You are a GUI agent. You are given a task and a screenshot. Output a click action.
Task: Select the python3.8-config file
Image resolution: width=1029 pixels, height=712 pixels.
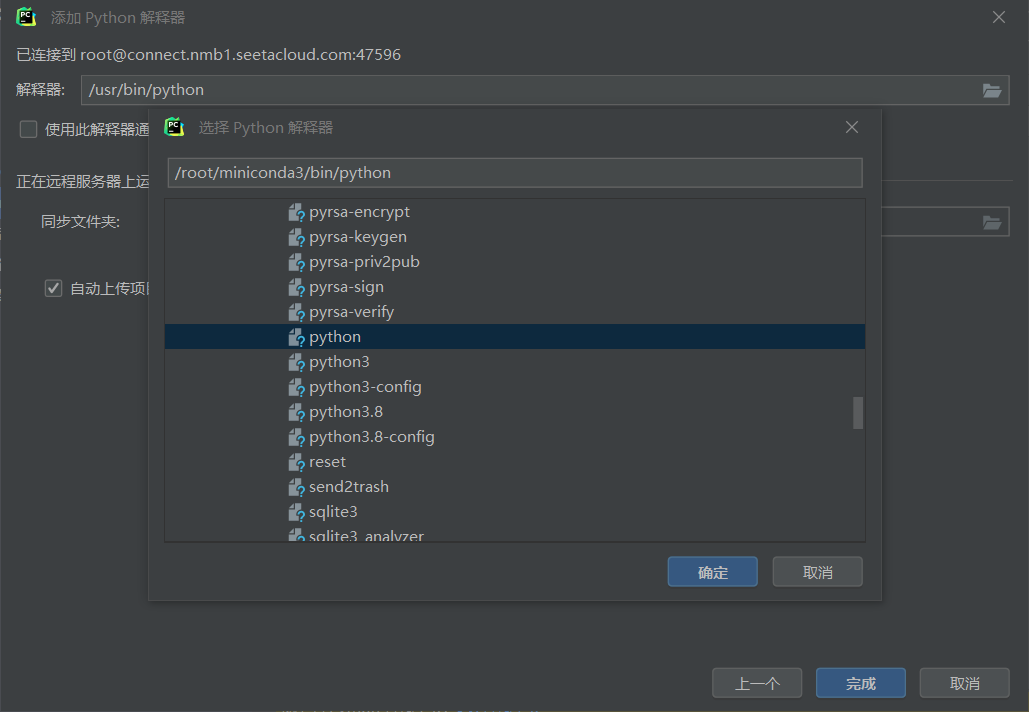[x=371, y=436]
